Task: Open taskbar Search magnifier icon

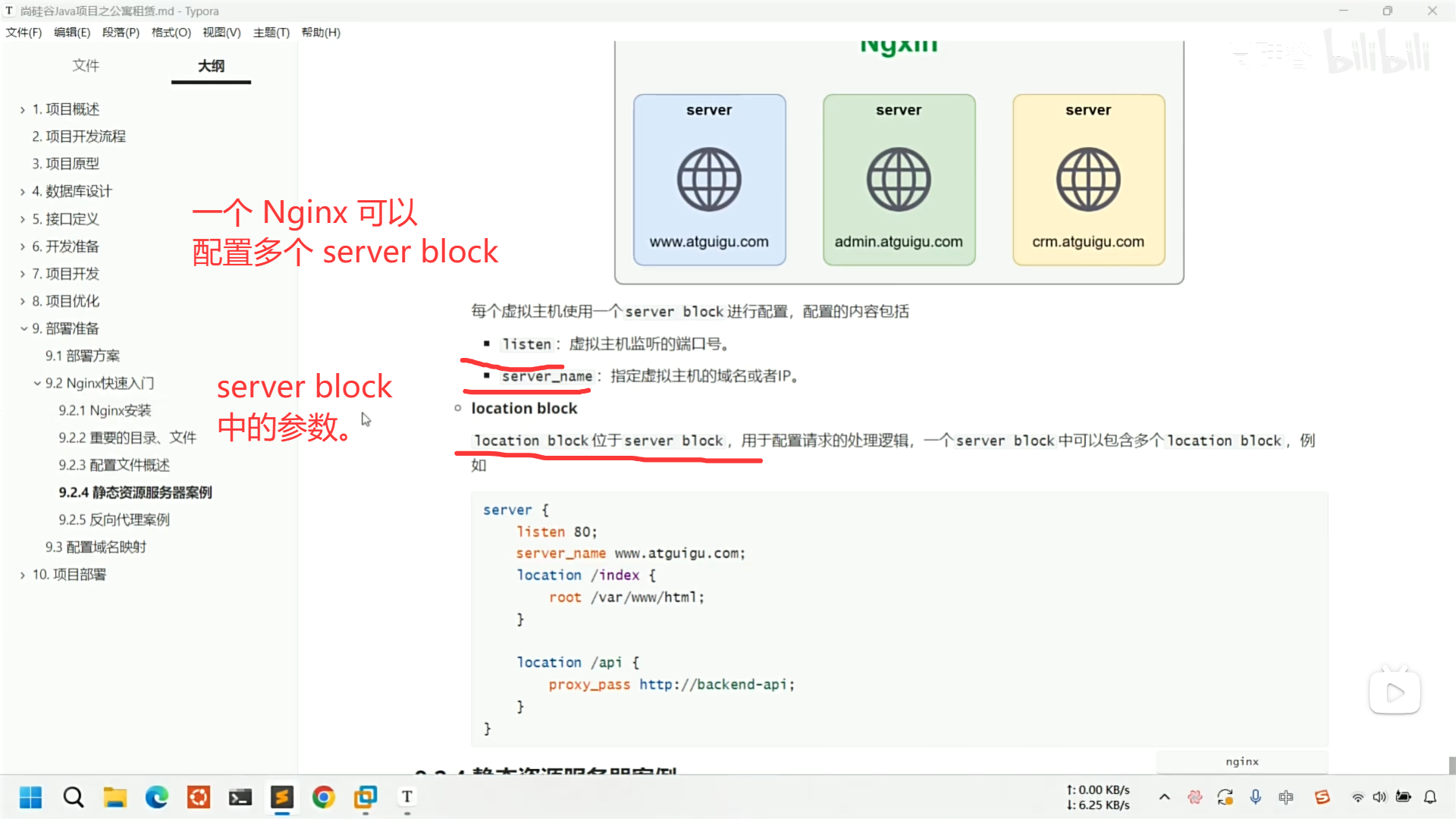Action: (74, 797)
